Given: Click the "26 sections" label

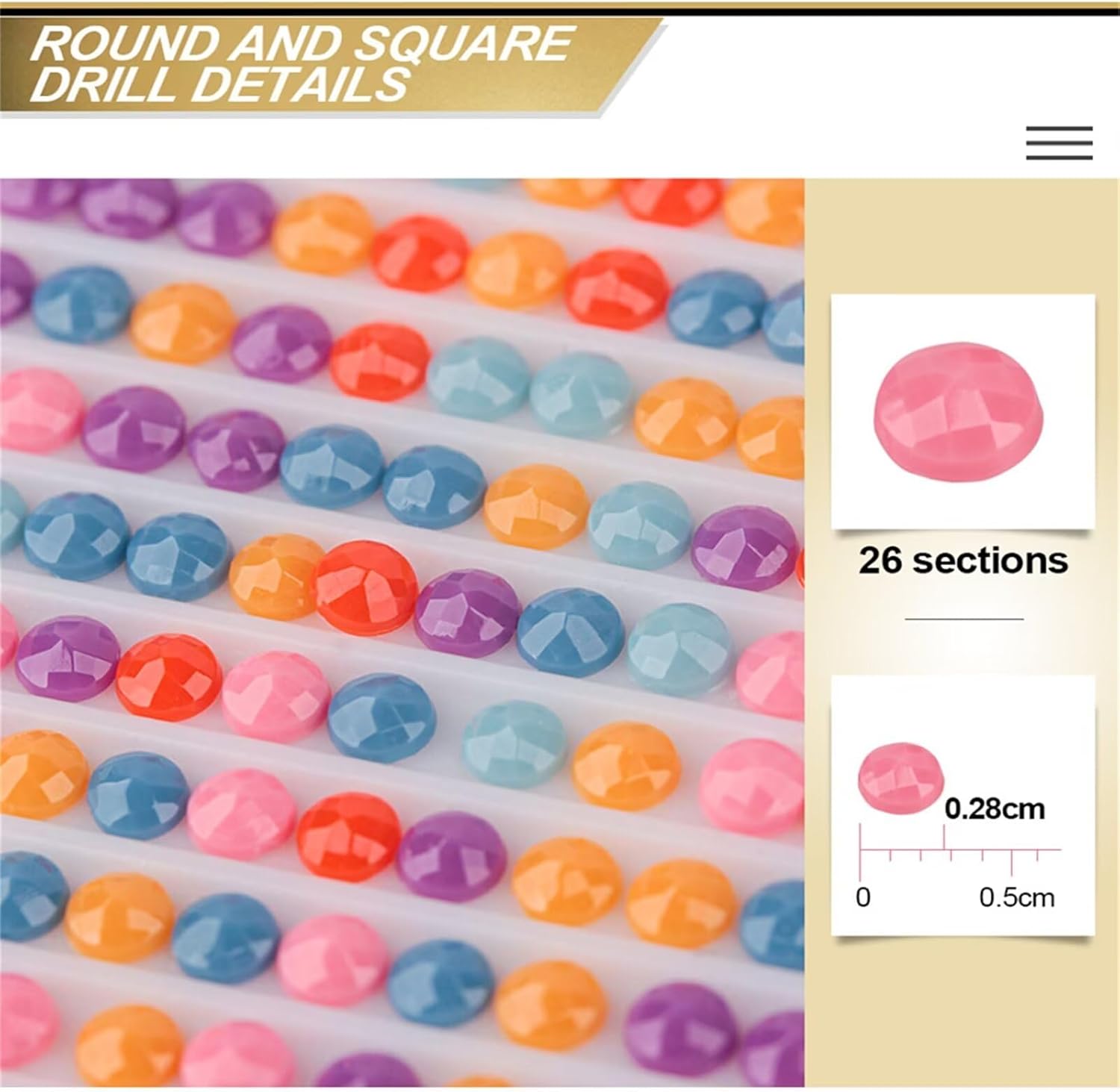Looking at the screenshot, I should click(x=962, y=561).
